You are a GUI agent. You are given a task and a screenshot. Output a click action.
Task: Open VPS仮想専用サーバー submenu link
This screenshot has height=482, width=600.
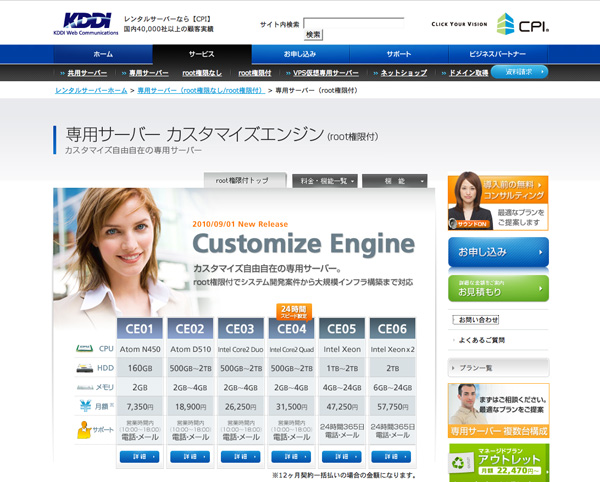coord(326,73)
